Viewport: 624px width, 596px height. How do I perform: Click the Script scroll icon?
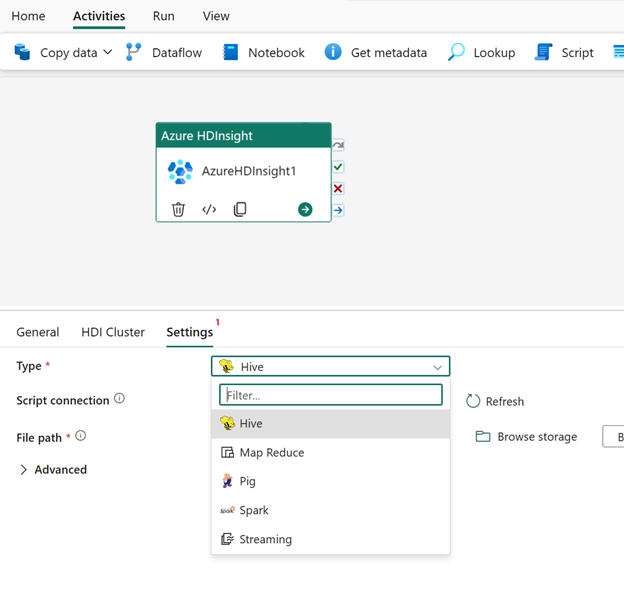543,52
